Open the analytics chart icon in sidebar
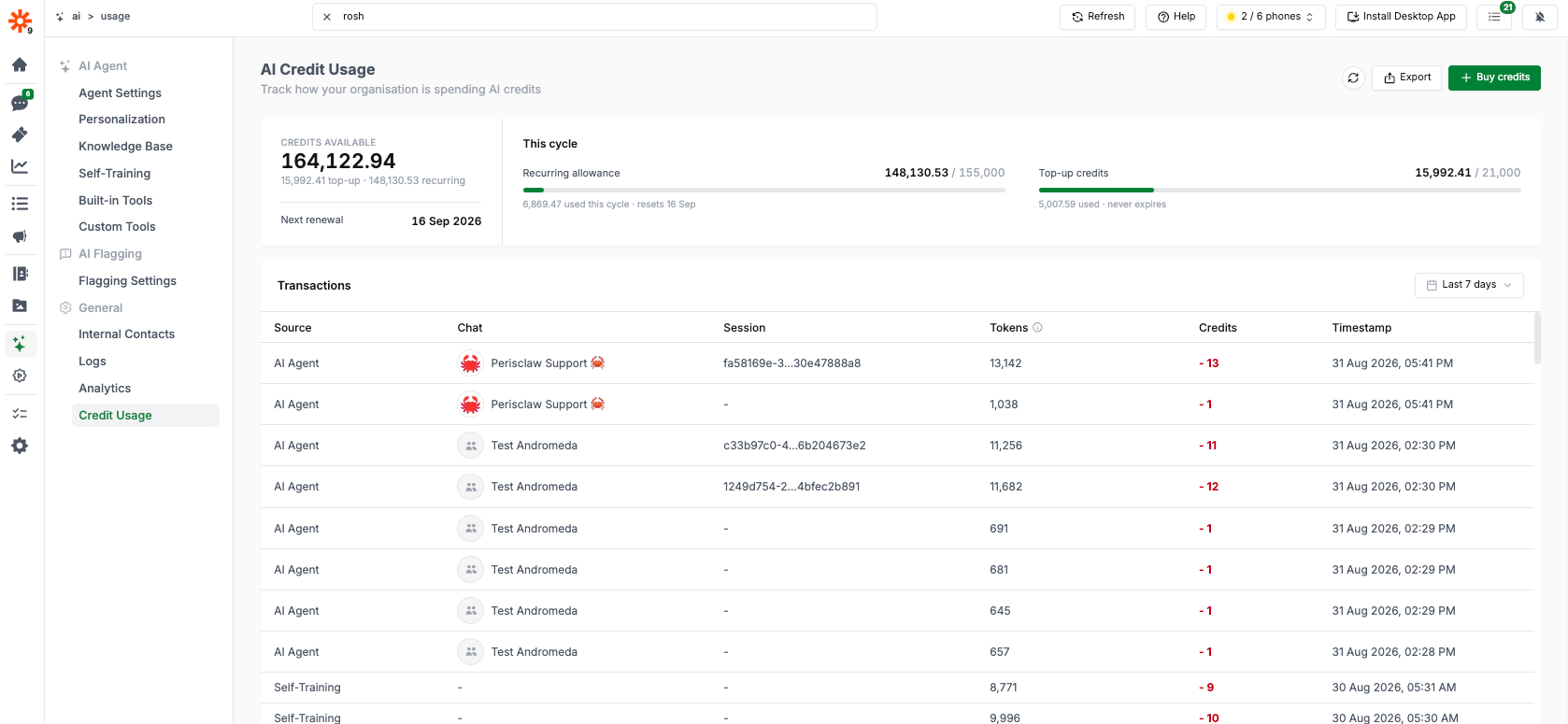Screen dimensions: 1568x724 click(20, 166)
